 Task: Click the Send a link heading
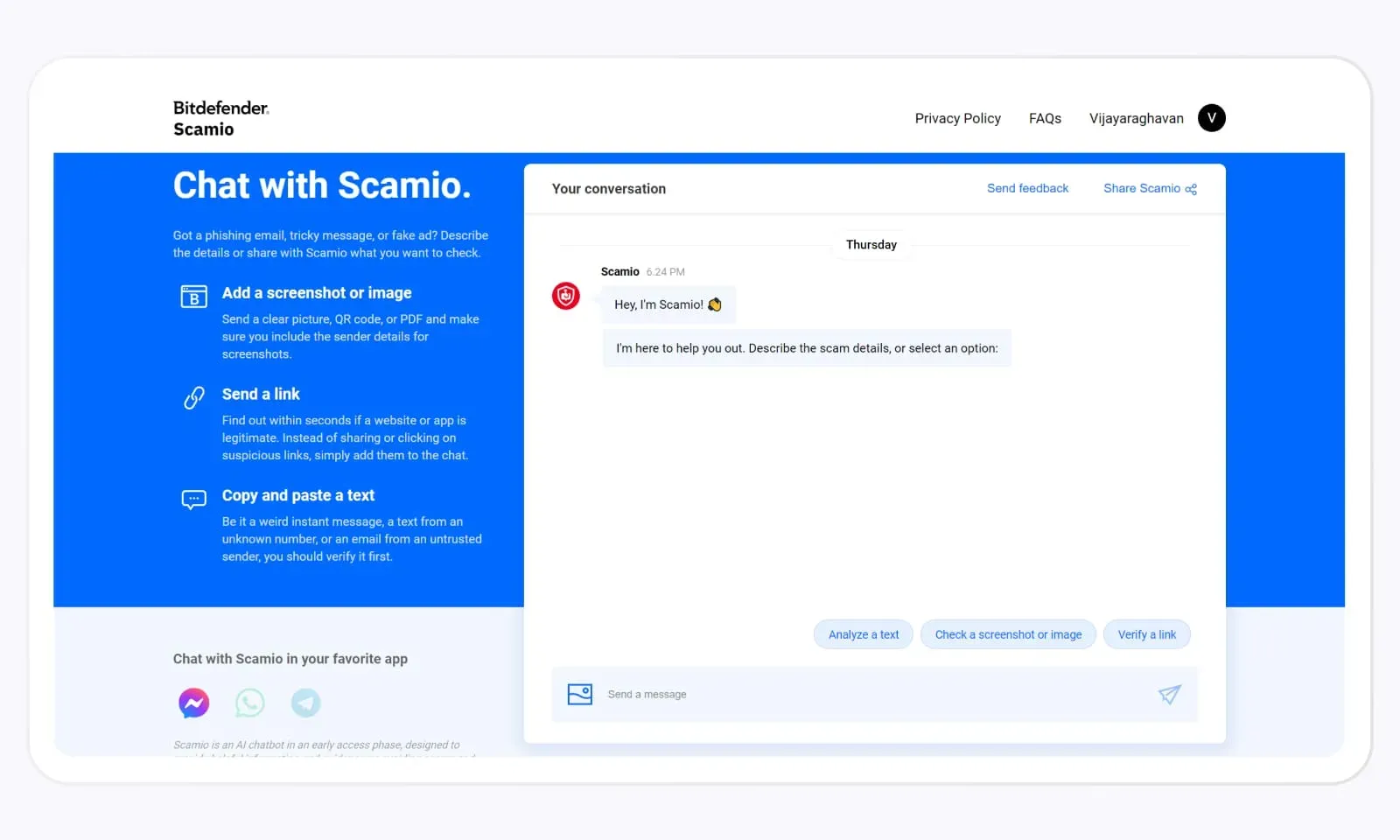click(261, 394)
